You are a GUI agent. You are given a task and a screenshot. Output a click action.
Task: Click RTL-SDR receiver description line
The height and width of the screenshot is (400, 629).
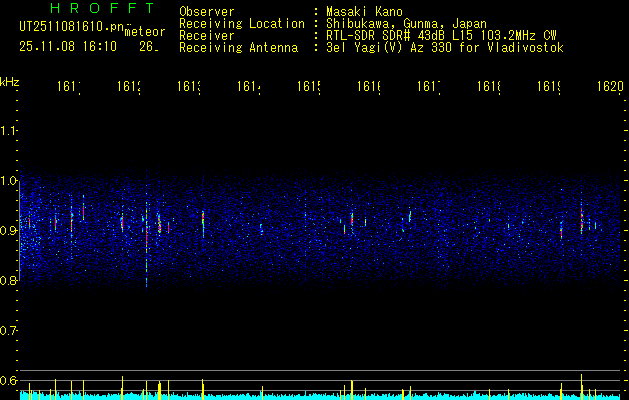(441, 36)
